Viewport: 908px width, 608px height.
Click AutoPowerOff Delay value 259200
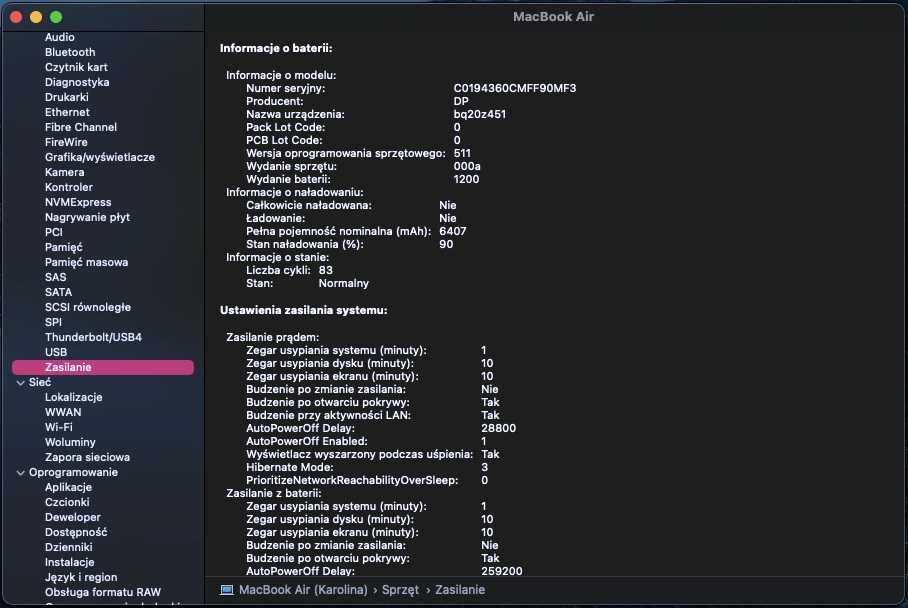[x=501, y=571]
